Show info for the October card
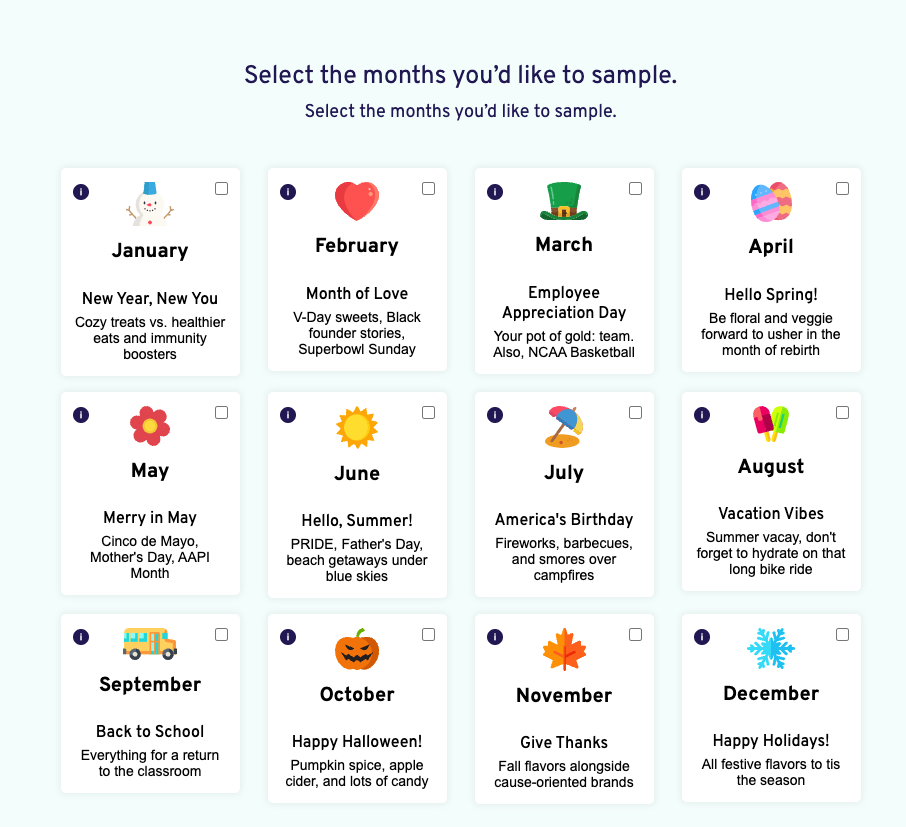This screenshot has height=827, width=906. pos(288,637)
